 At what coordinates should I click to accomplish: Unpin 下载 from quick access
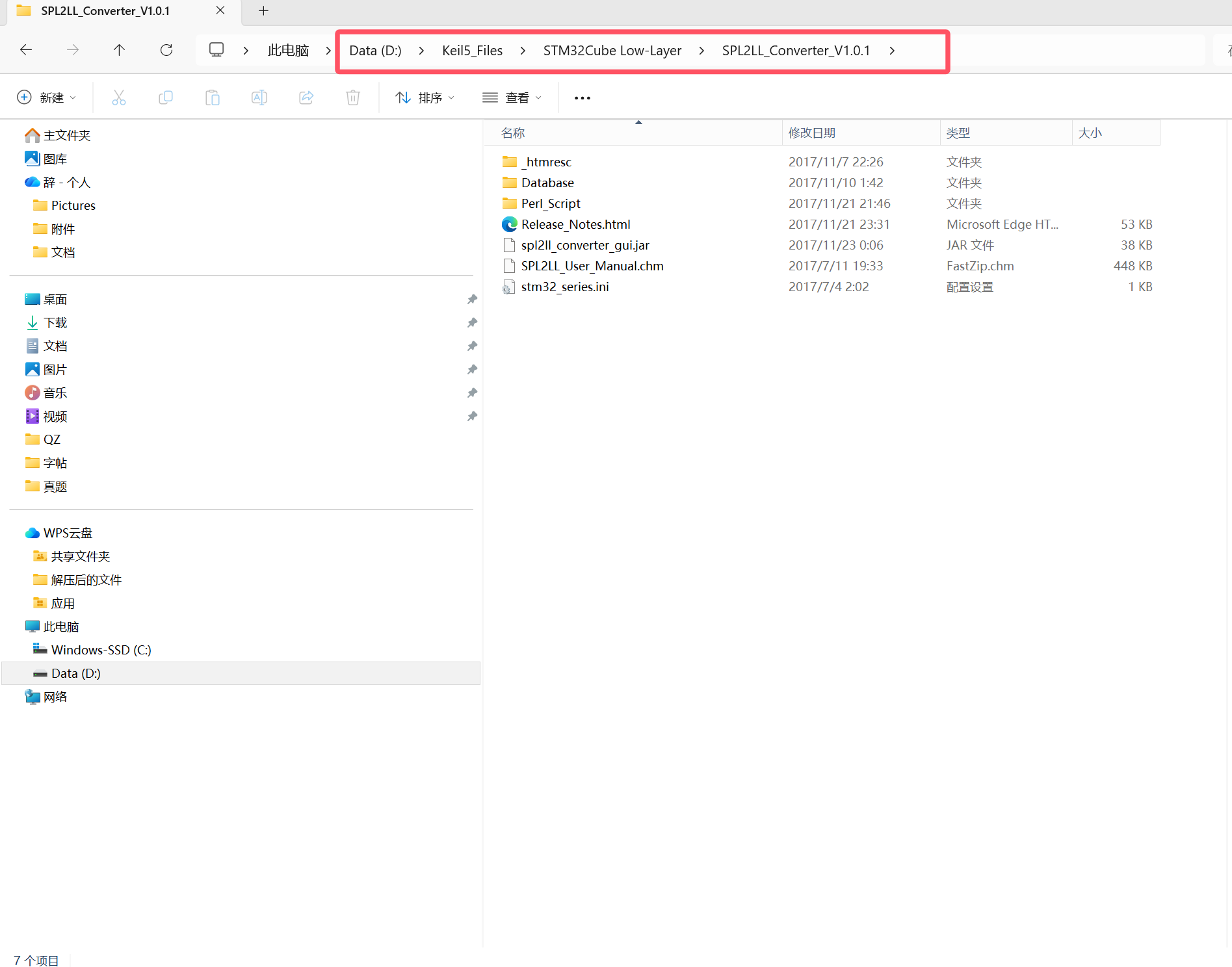click(x=472, y=322)
